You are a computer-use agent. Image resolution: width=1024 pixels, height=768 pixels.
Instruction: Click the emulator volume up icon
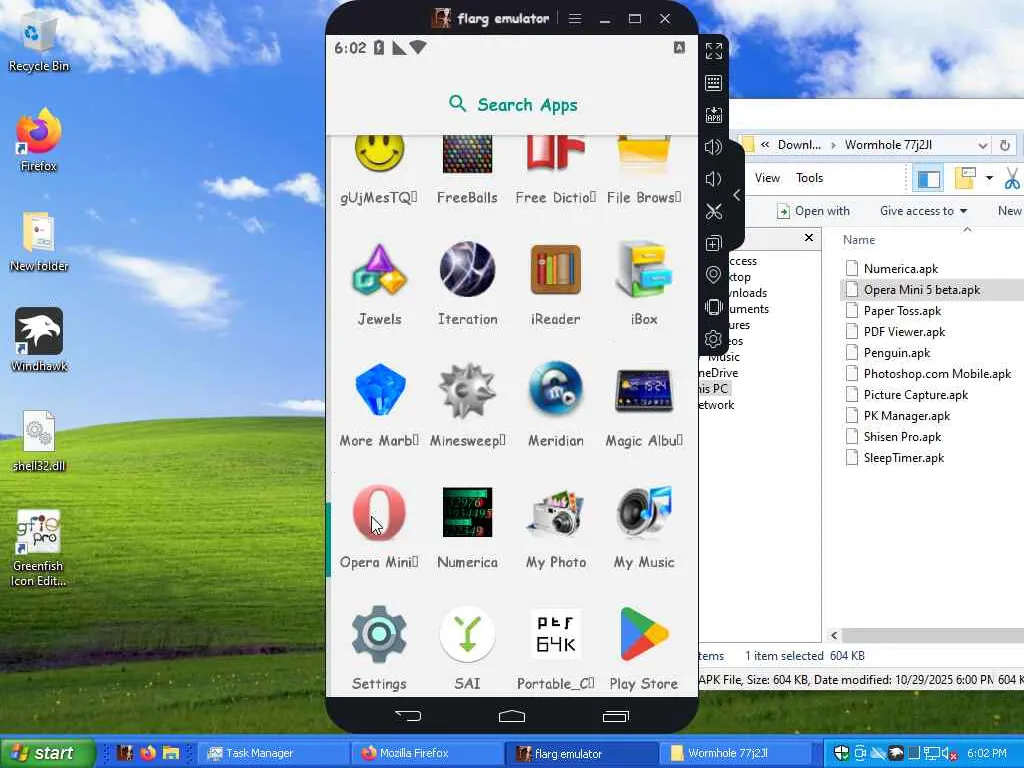[x=714, y=147]
